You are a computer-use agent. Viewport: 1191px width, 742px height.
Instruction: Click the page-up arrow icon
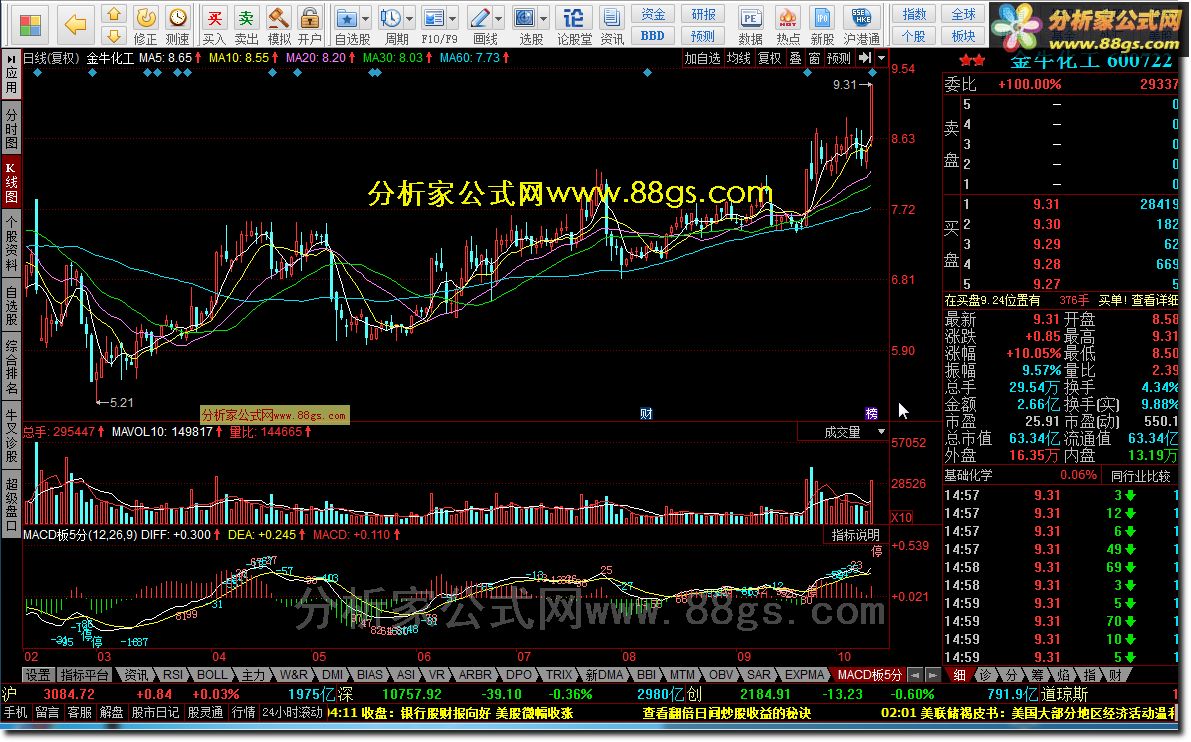(114, 14)
